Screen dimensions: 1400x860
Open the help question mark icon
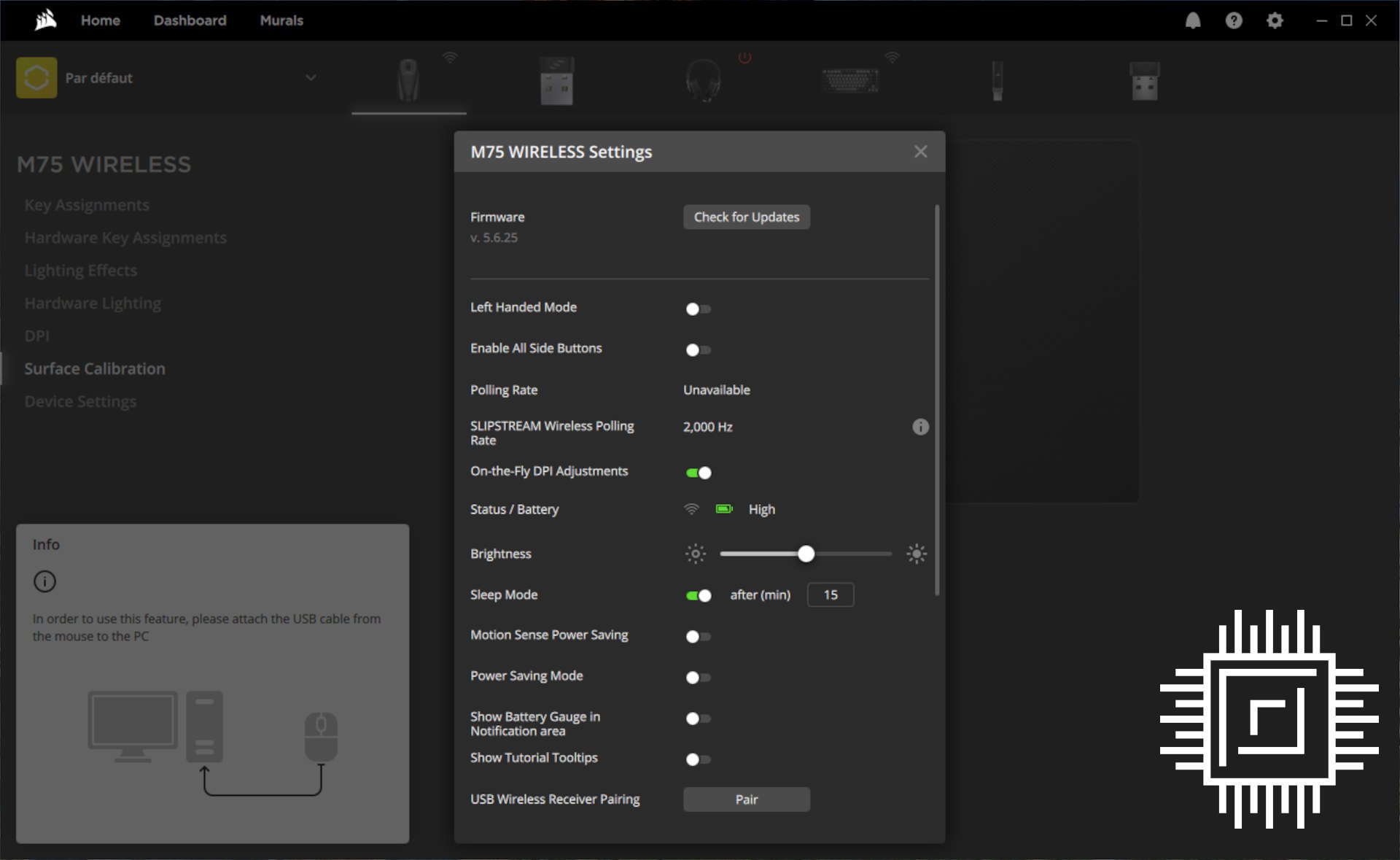click(1234, 20)
